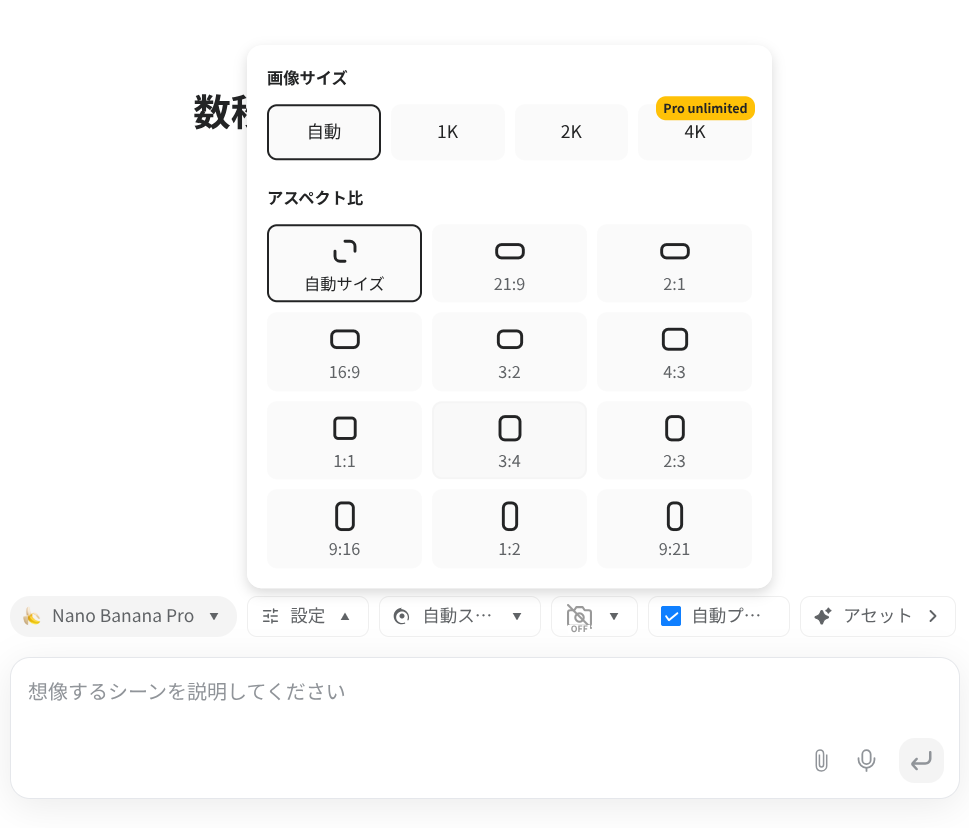This screenshot has height=828, width=969.
Task: Pick the 1:1 square aspect ratio
Action: click(x=344, y=440)
